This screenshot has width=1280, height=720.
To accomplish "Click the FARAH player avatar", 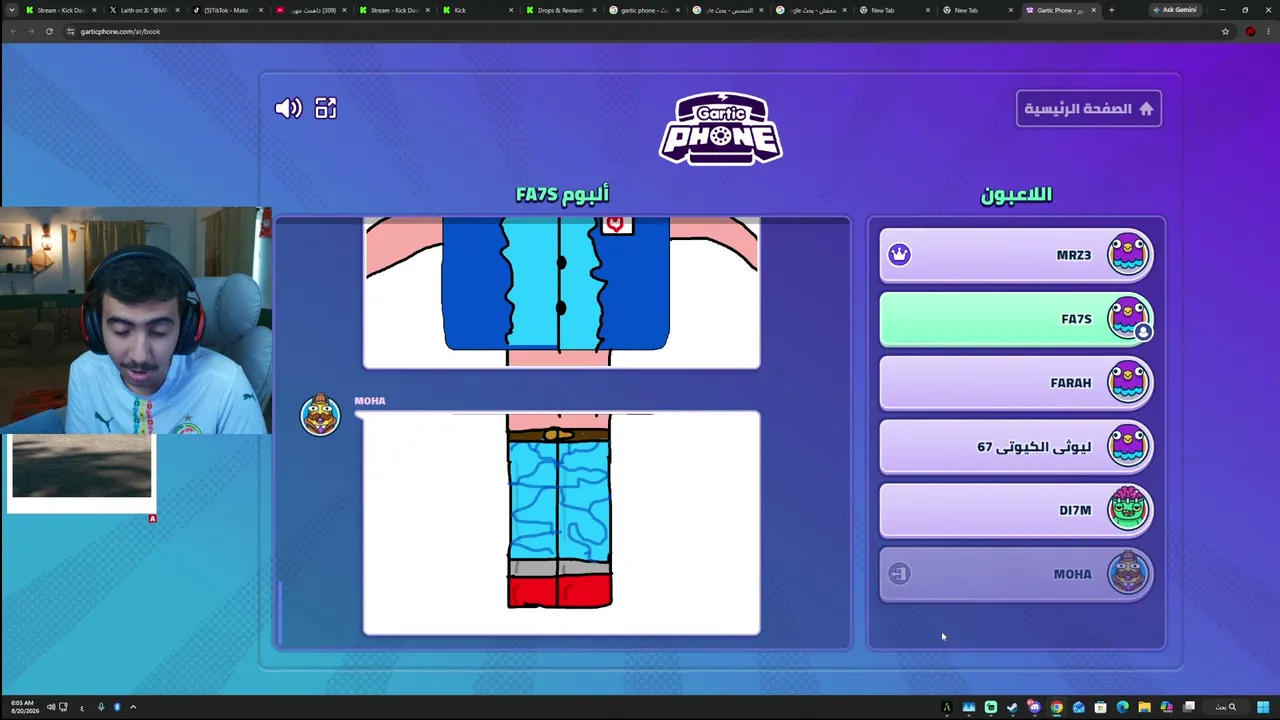I will coord(1128,382).
